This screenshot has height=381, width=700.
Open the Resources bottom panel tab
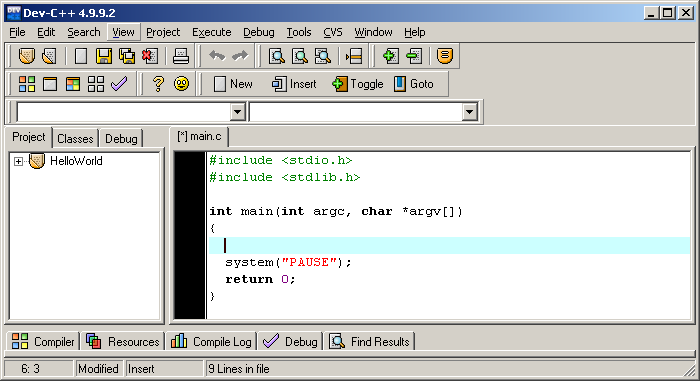[123, 342]
